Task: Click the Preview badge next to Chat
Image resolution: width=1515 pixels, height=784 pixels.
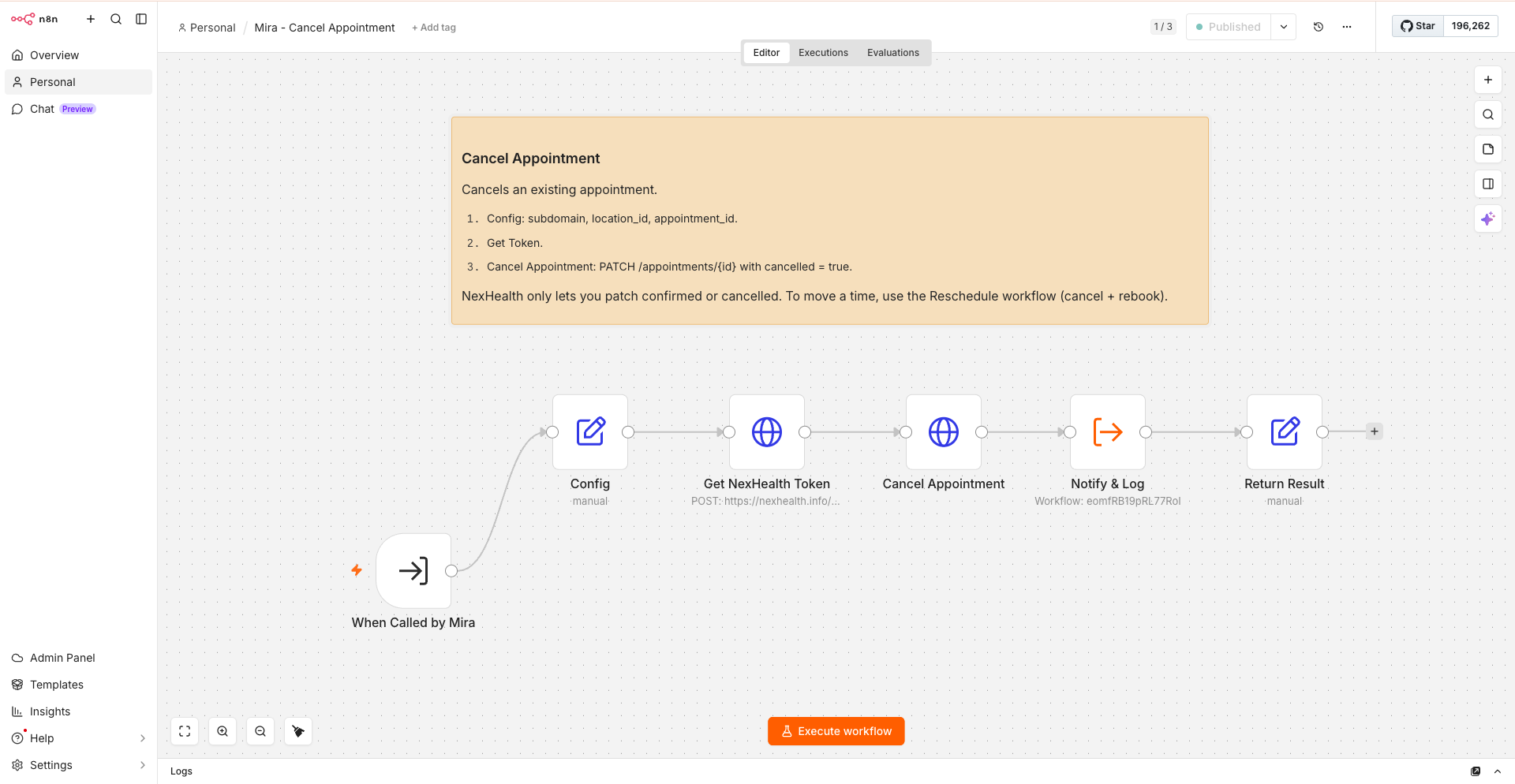Action: point(77,109)
